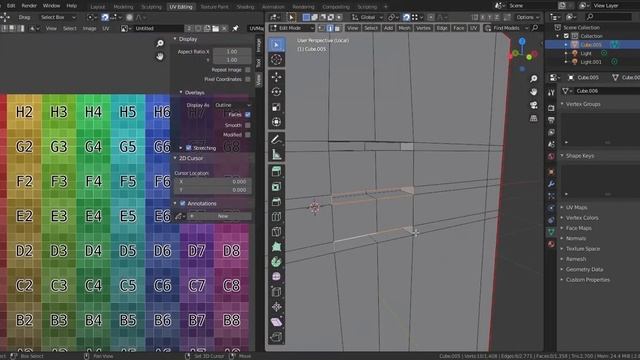Click the Find Models button
Screen dimensions: 640x360
(506, 28)
